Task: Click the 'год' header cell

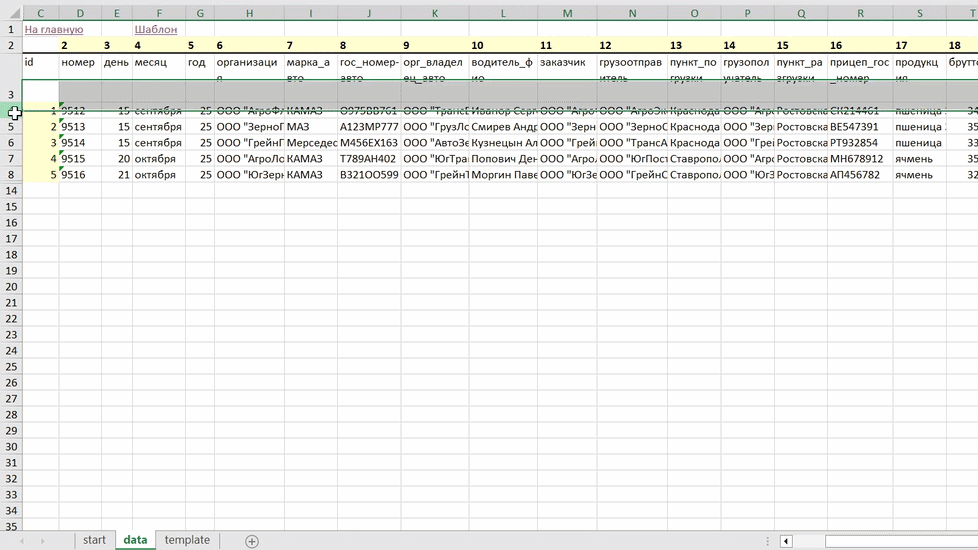Action: (200, 67)
